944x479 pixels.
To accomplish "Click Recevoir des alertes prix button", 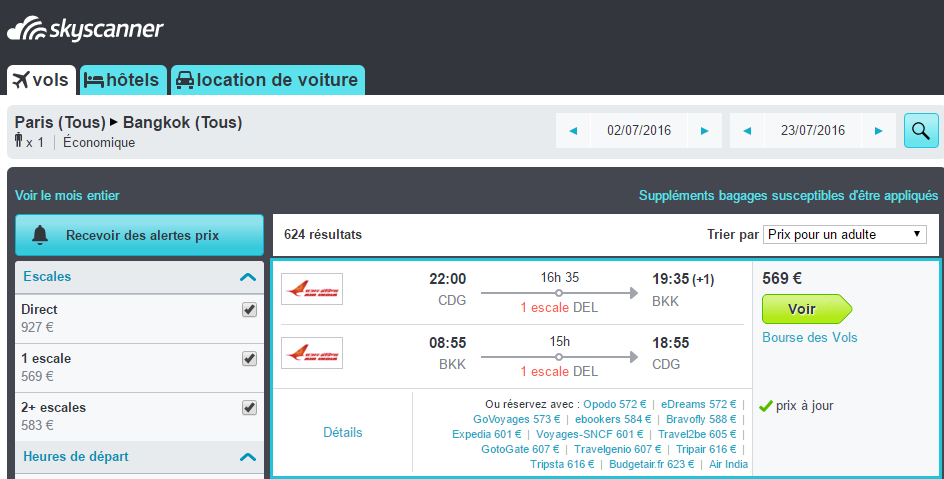I will coord(139,235).
